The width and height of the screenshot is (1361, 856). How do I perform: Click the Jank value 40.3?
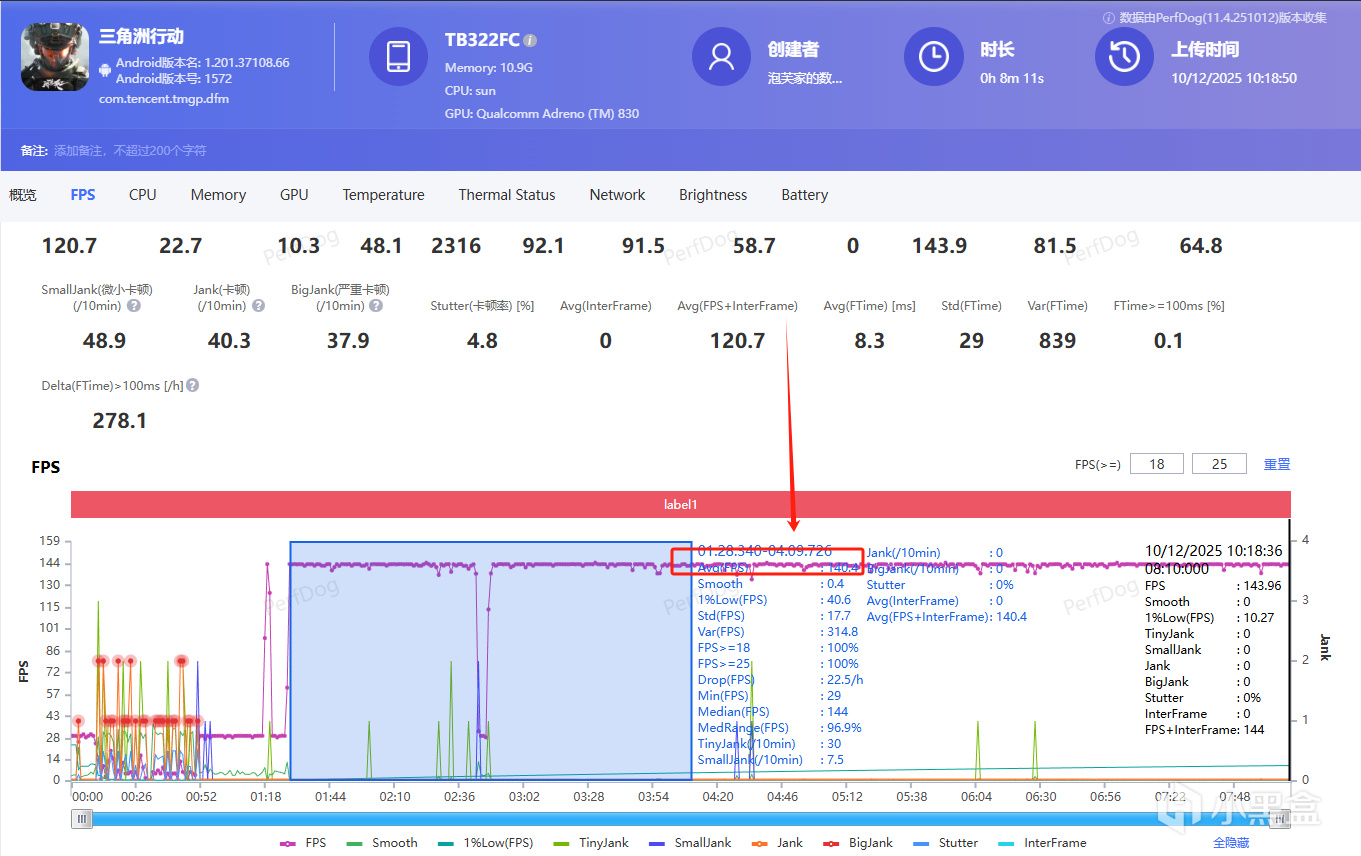pyautogui.click(x=229, y=341)
